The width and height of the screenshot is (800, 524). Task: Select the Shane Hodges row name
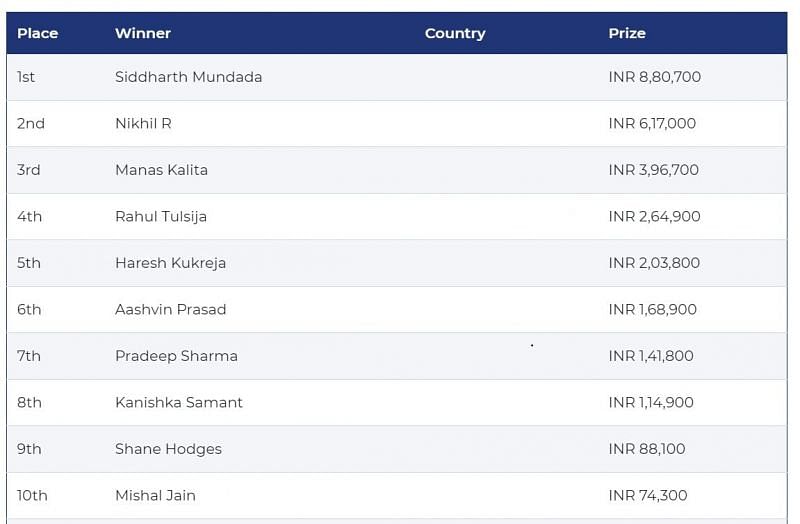(x=168, y=449)
